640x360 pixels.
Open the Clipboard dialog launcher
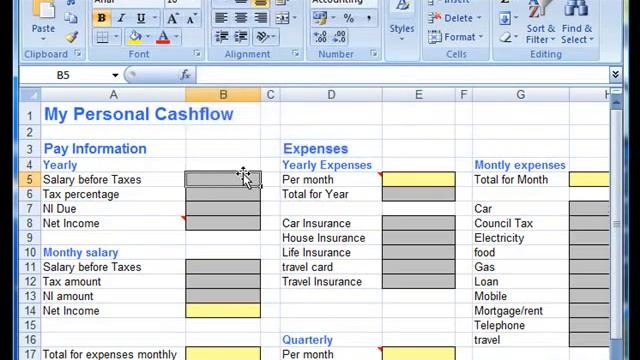(x=78, y=53)
